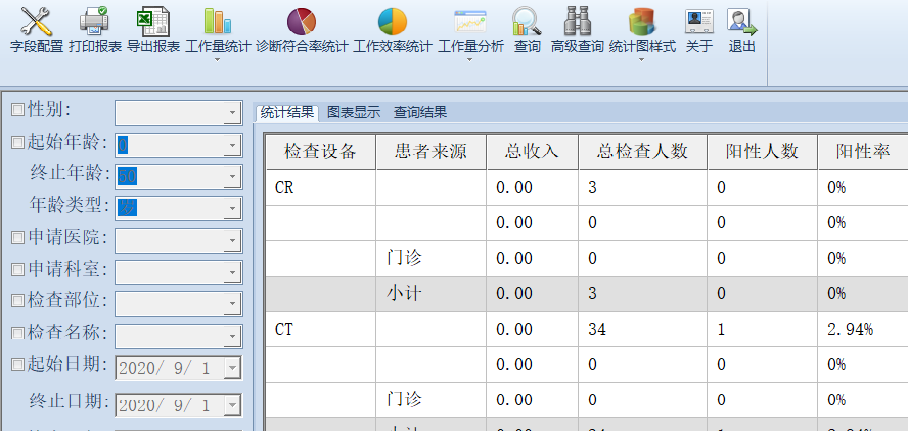Open 统计图样式 3D chart icon
909x432 pixels.
coord(642,21)
